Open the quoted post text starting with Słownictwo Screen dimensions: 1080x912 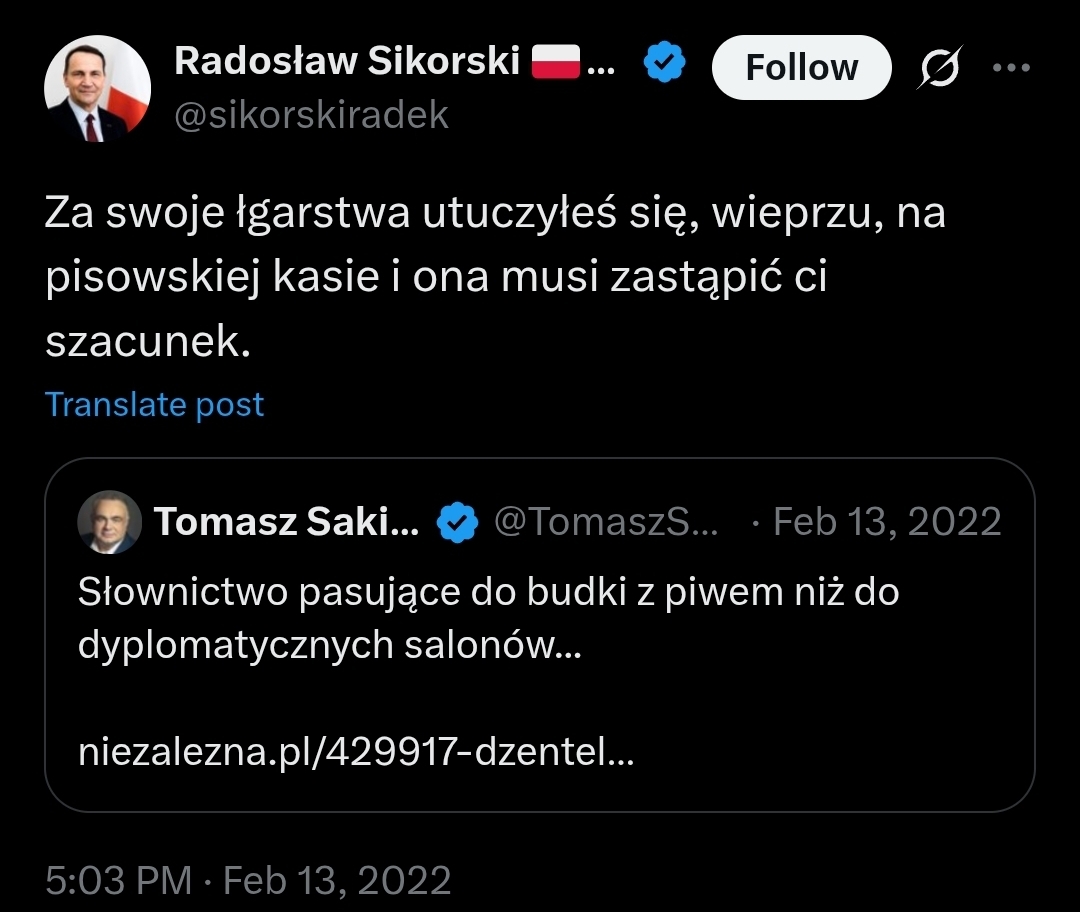(x=488, y=593)
